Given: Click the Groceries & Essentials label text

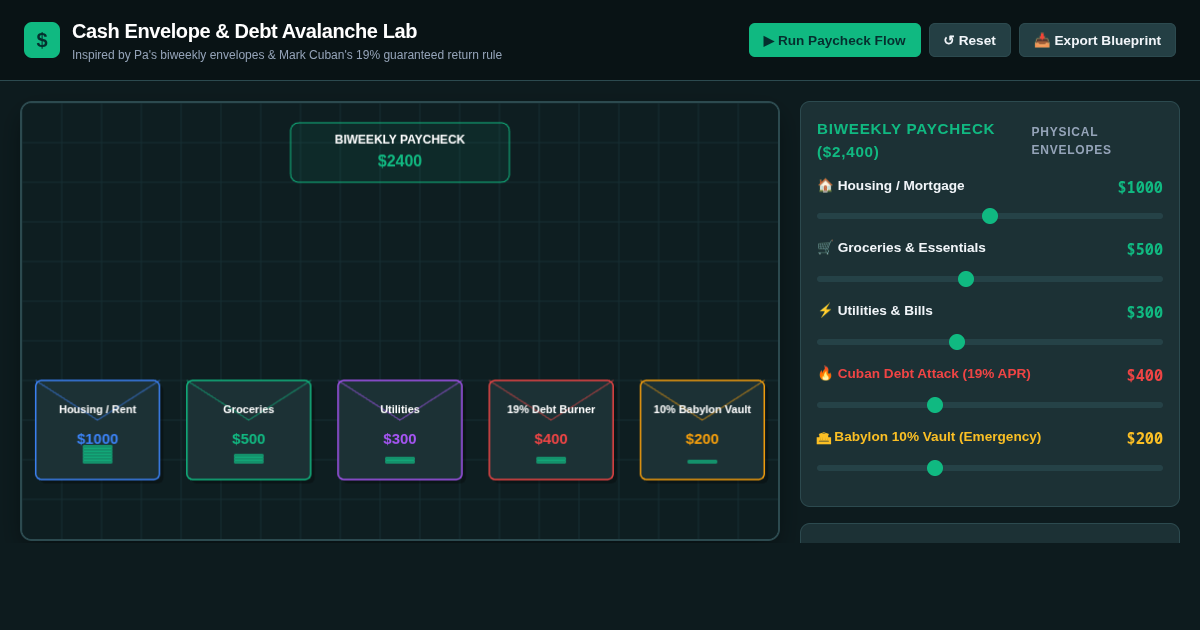Looking at the screenshot, I should tap(912, 247).
